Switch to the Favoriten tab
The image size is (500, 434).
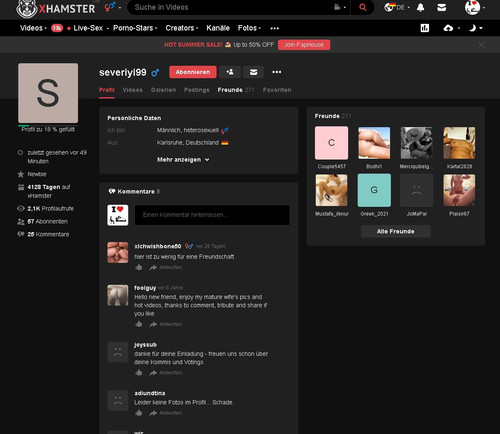(x=277, y=90)
